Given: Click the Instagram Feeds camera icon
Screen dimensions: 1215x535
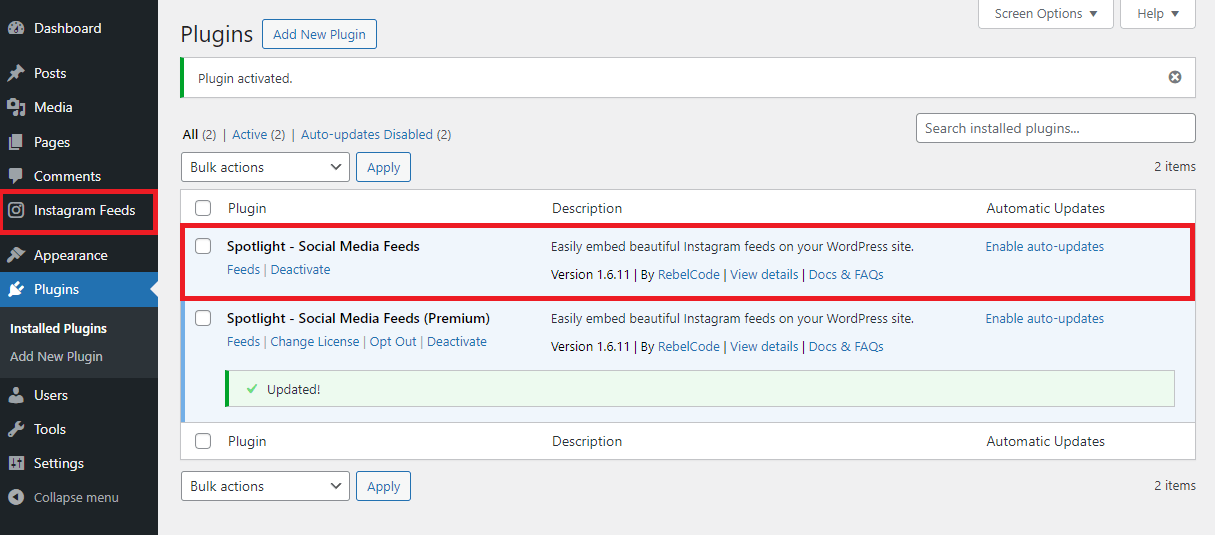Looking at the screenshot, I should pos(16,210).
